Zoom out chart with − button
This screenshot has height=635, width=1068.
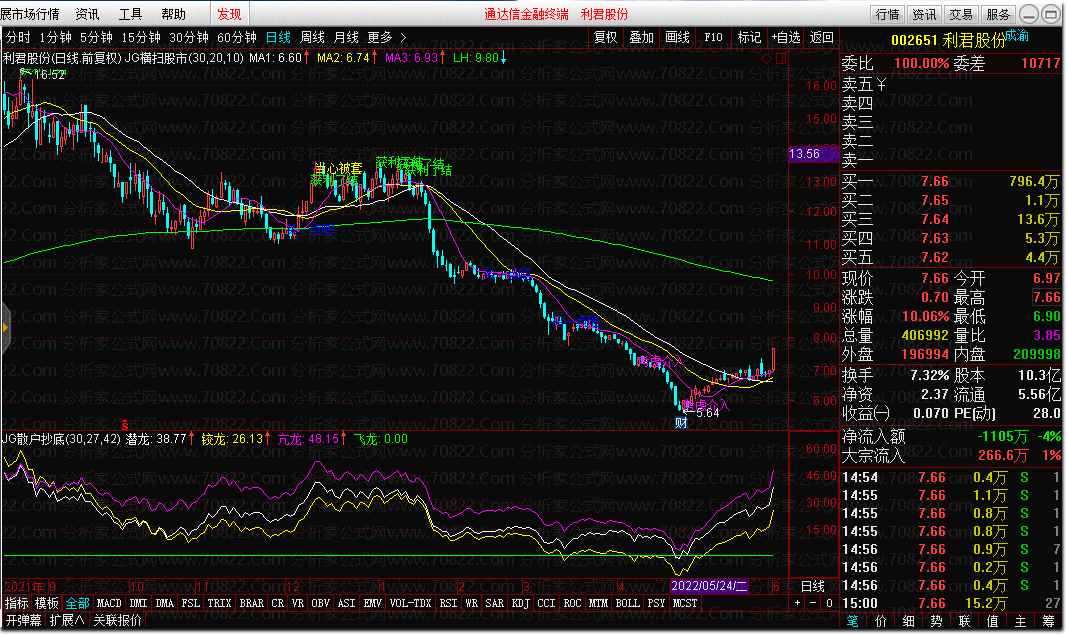point(813,603)
